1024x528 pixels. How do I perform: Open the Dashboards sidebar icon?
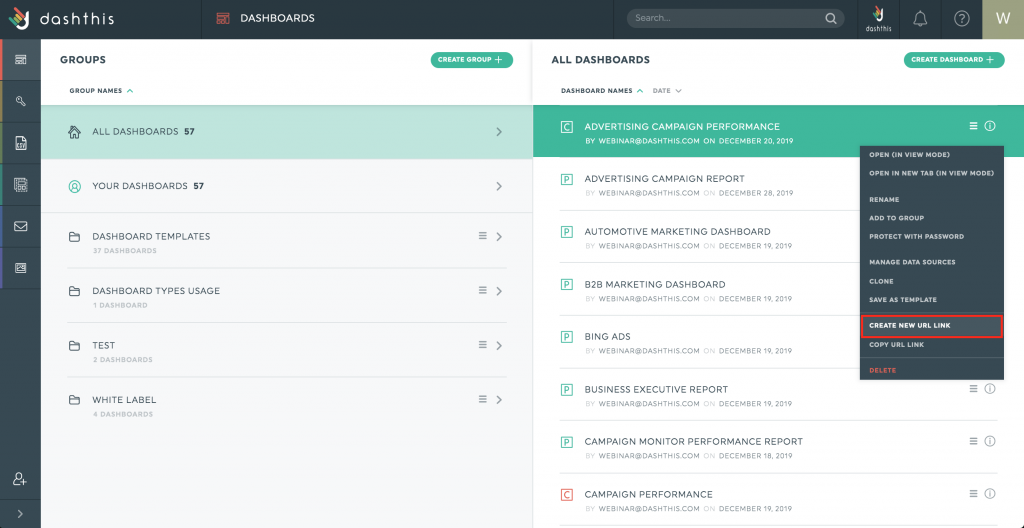pyautogui.click(x=21, y=59)
